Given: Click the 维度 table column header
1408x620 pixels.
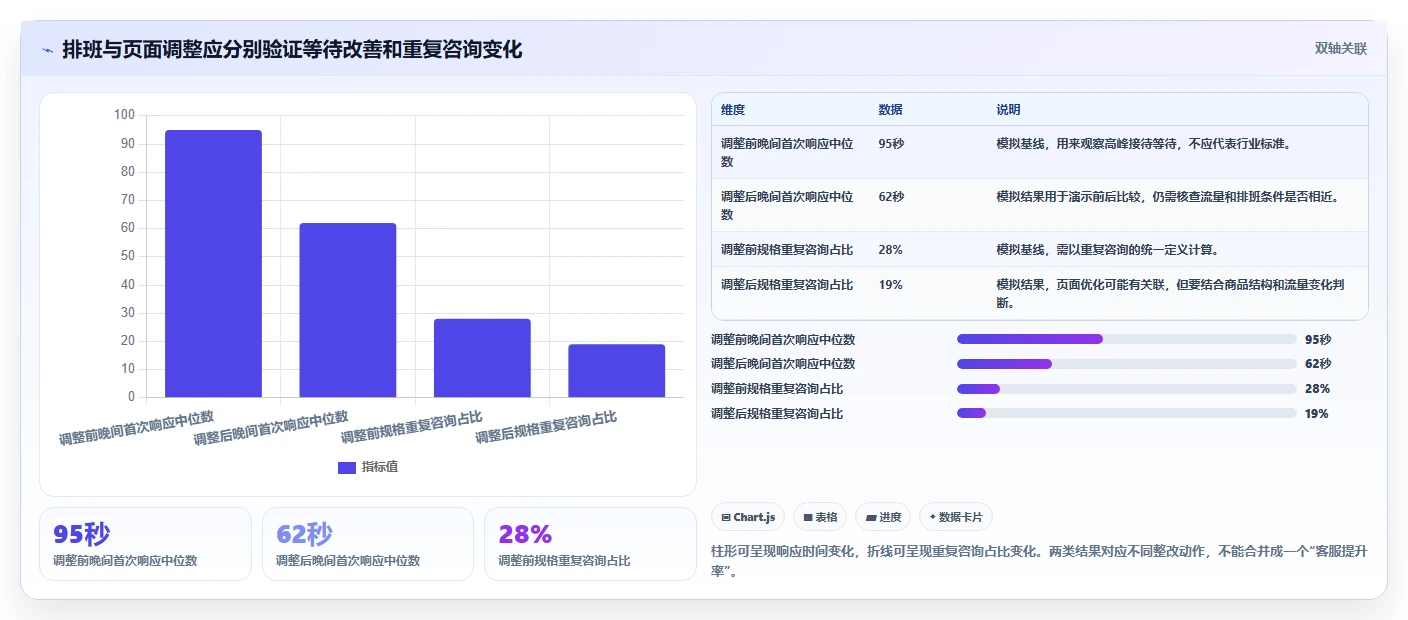Looking at the screenshot, I should click(x=733, y=110).
